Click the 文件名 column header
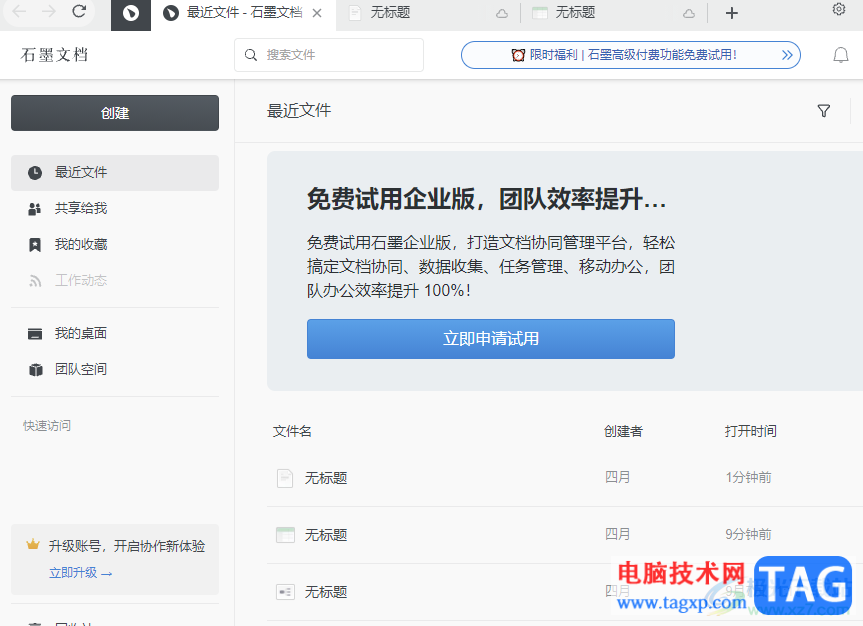This screenshot has height=626, width=863. (x=292, y=431)
